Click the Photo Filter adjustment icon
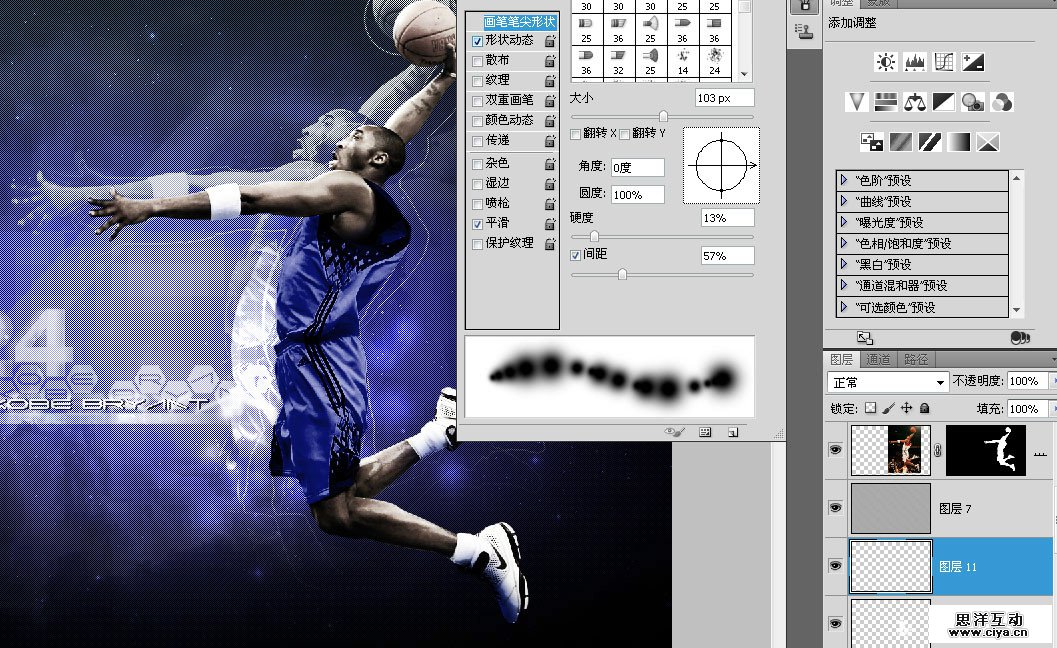Image resolution: width=1057 pixels, height=648 pixels. (x=971, y=103)
